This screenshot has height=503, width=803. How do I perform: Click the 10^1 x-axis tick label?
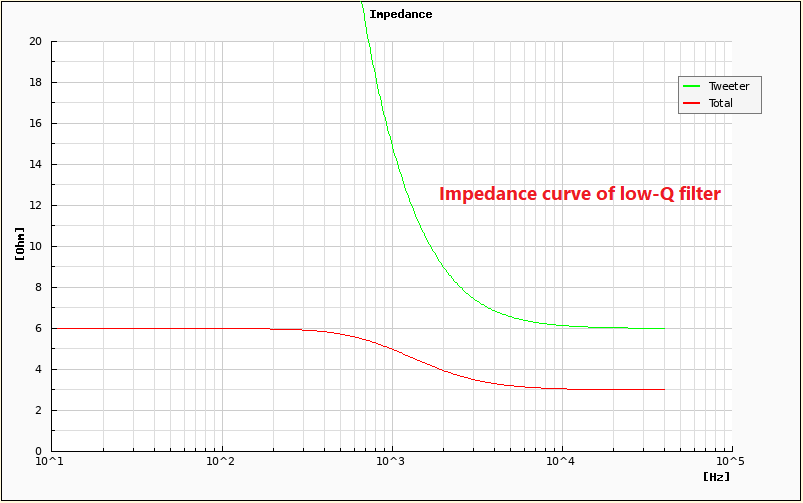[49, 461]
